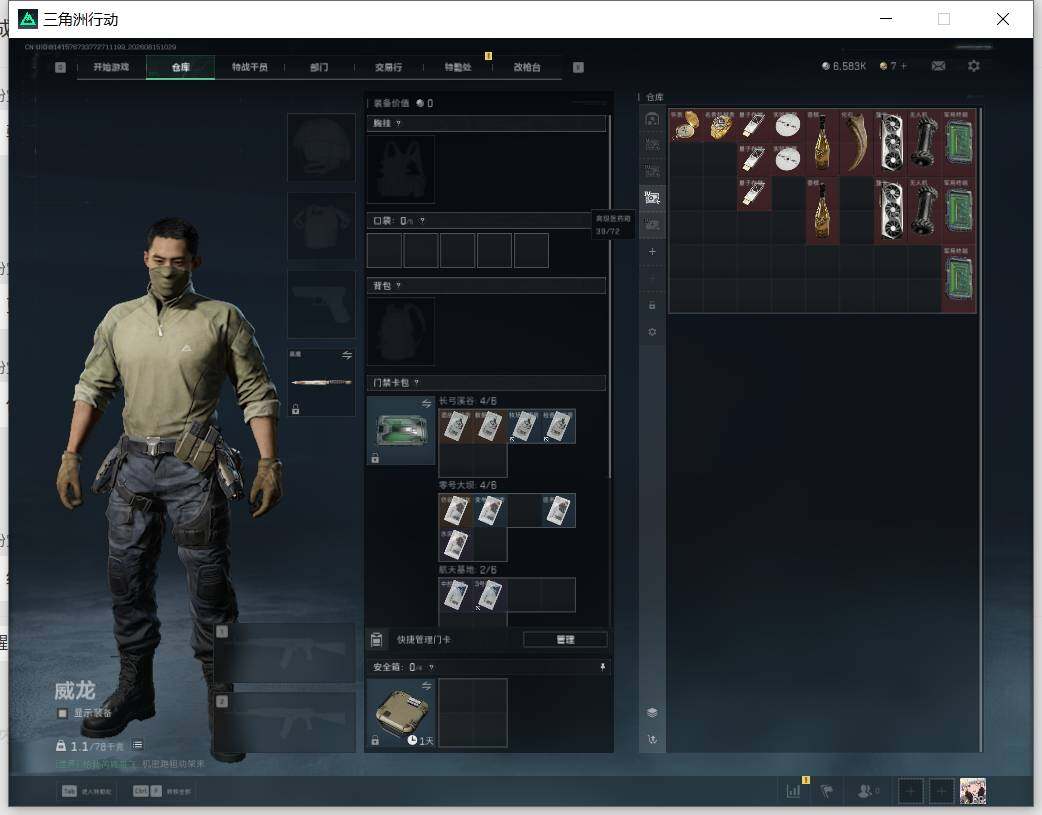Show the 背包 help question mark
This screenshot has height=815, width=1042.
tap(398, 286)
